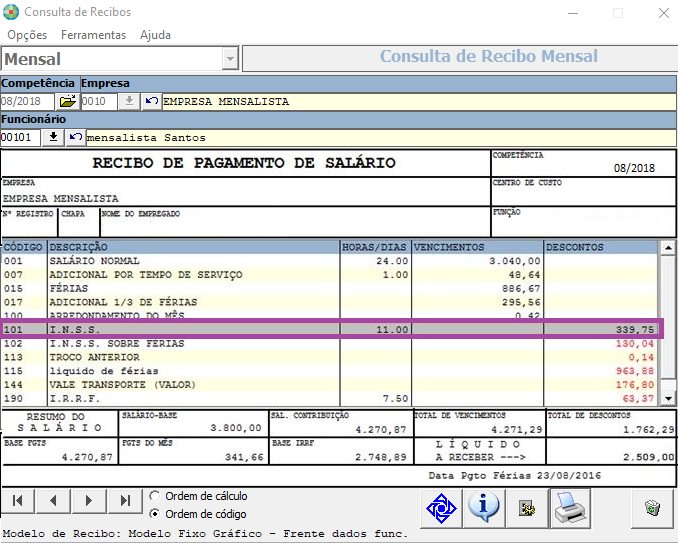This screenshot has width=678, height=543.
Task: Click the small configuration tool icon
Action: [527, 508]
